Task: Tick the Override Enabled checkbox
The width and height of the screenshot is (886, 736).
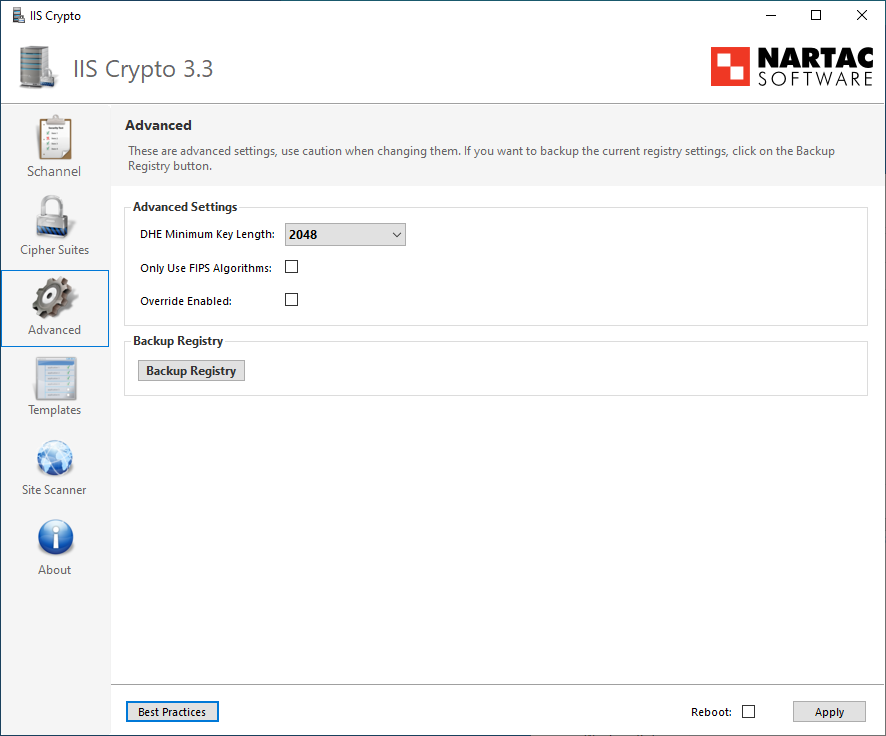Action: (x=292, y=299)
